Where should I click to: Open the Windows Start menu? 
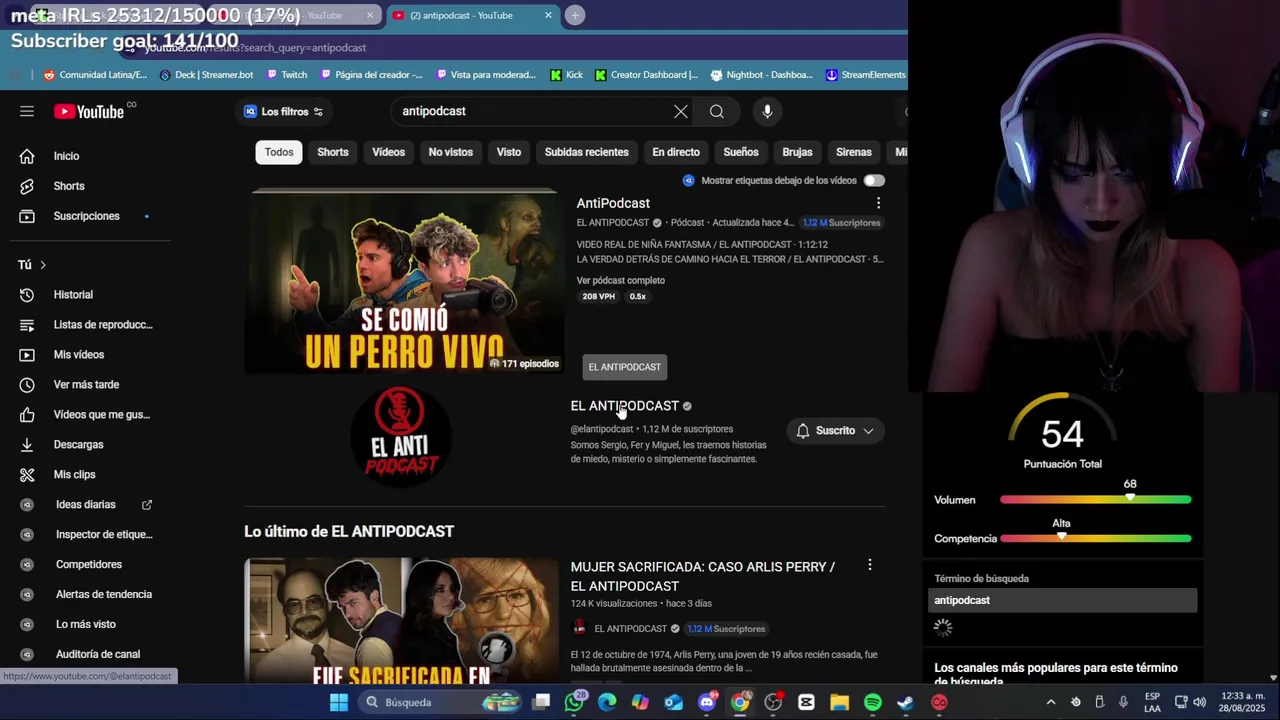(339, 702)
